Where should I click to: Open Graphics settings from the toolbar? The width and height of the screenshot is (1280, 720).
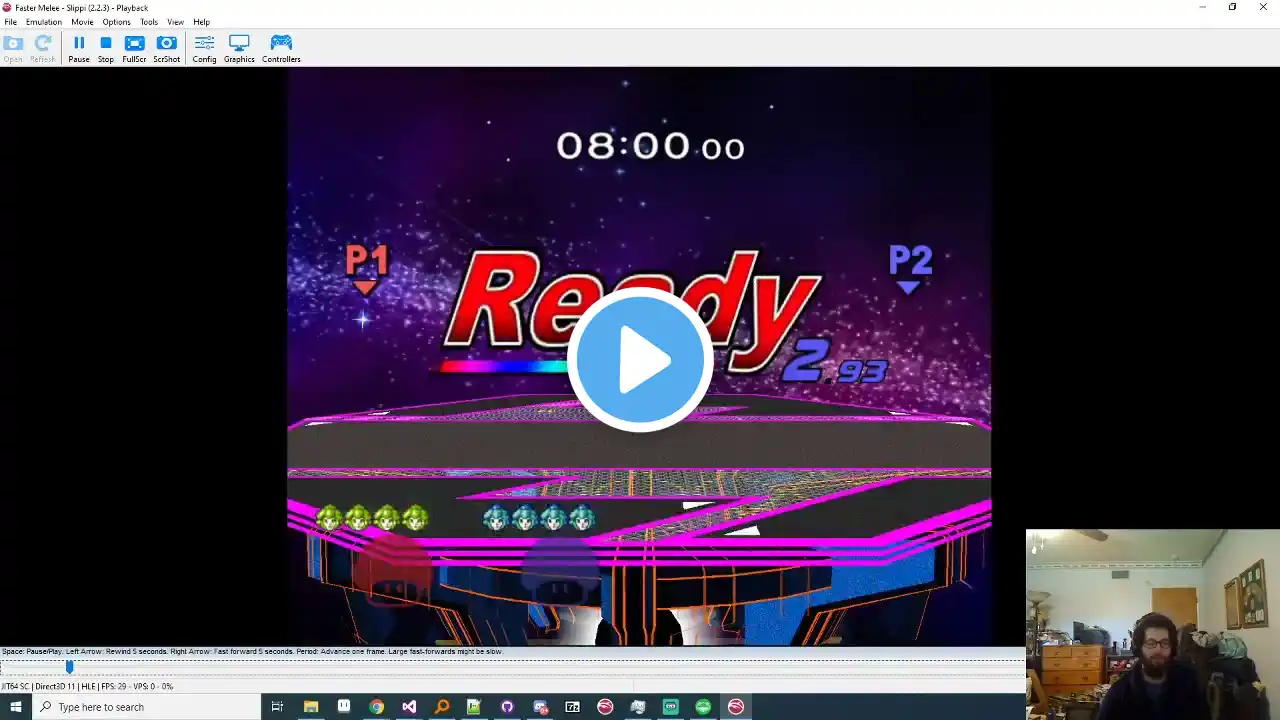[239, 48]
